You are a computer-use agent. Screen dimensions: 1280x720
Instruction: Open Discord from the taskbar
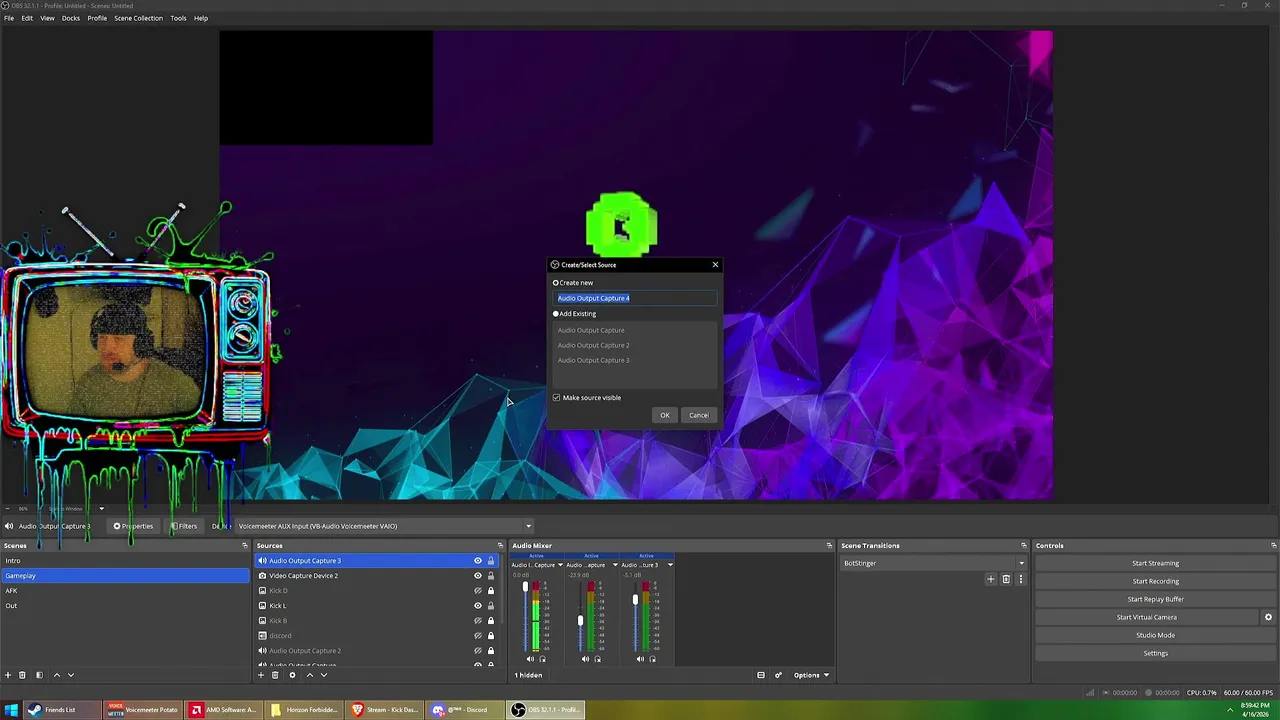click(464, 710)
